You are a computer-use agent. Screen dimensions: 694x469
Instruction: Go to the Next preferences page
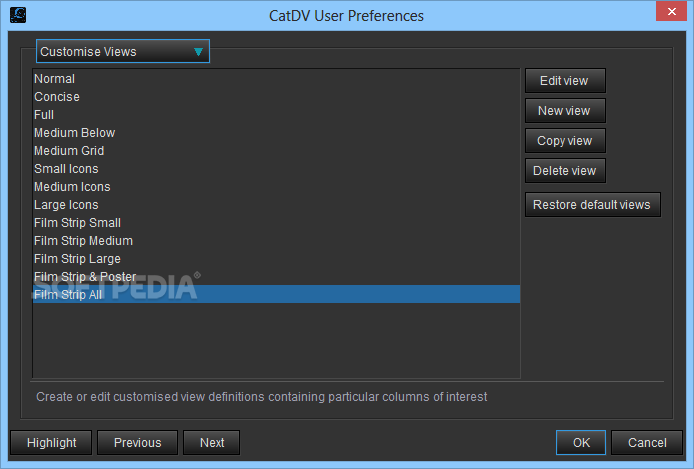[x=212, y=442]
